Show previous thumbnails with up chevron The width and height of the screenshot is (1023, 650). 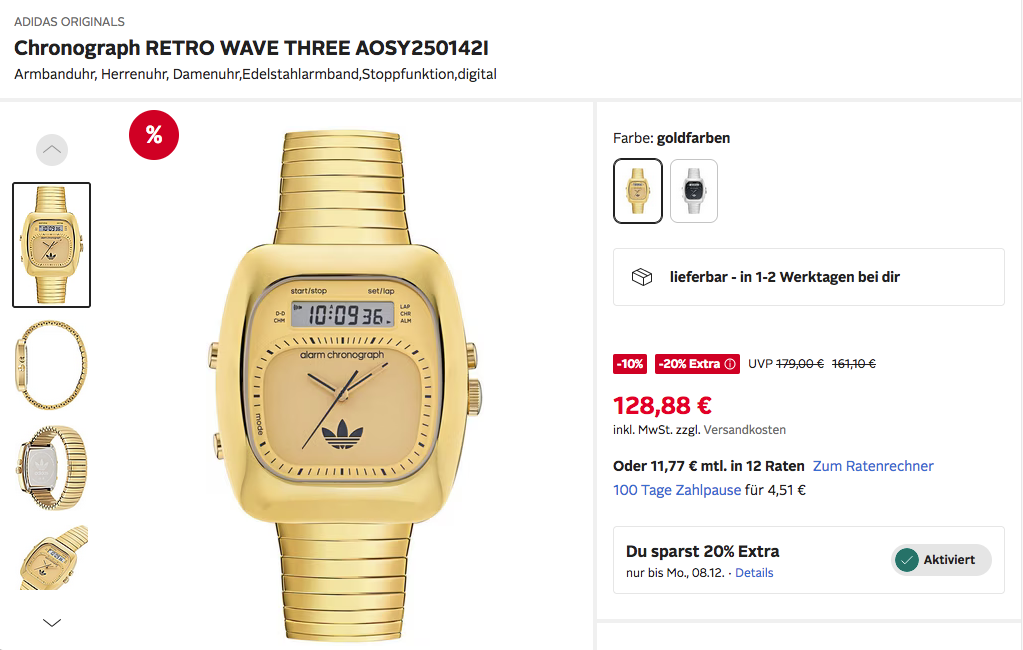pos(52,150)
